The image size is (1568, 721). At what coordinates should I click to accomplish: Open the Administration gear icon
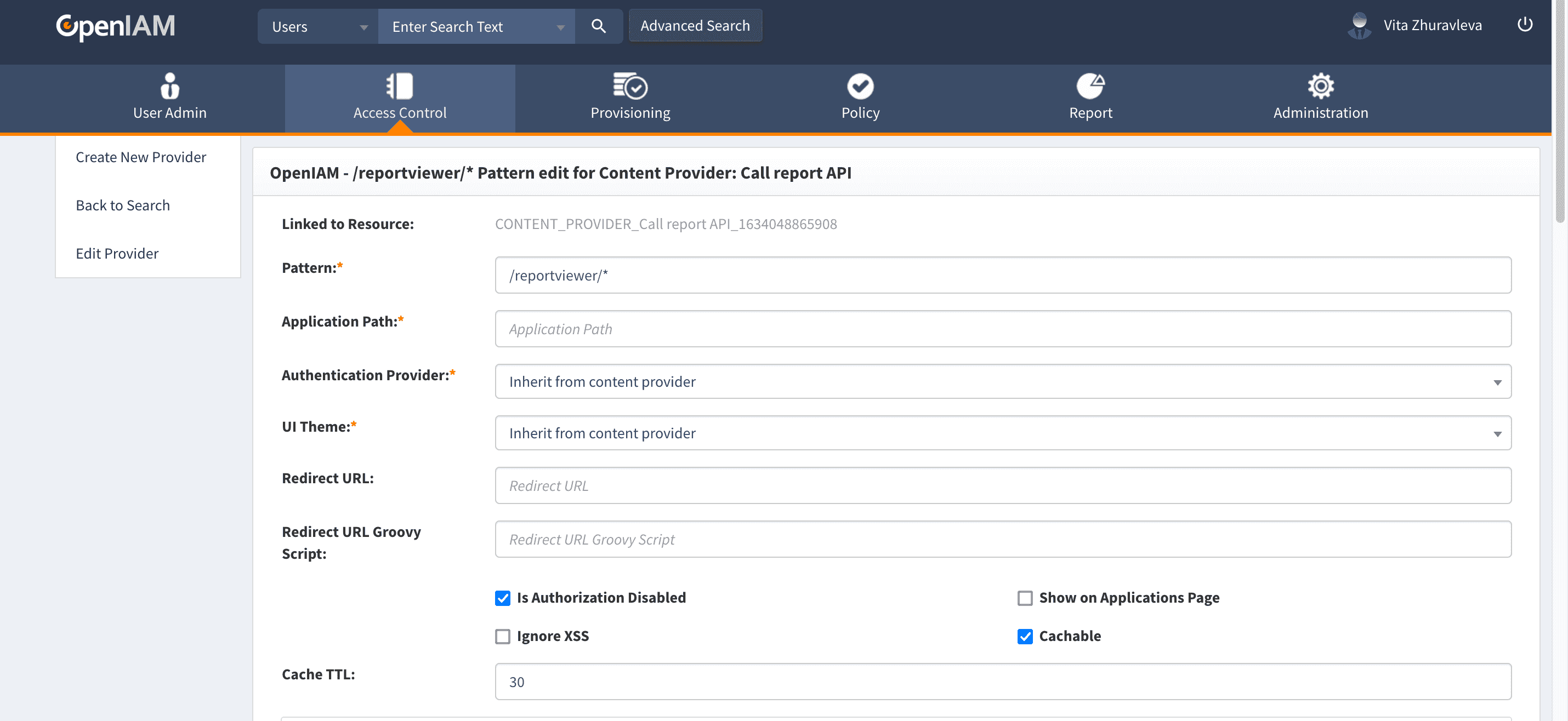coord(1320,87)
